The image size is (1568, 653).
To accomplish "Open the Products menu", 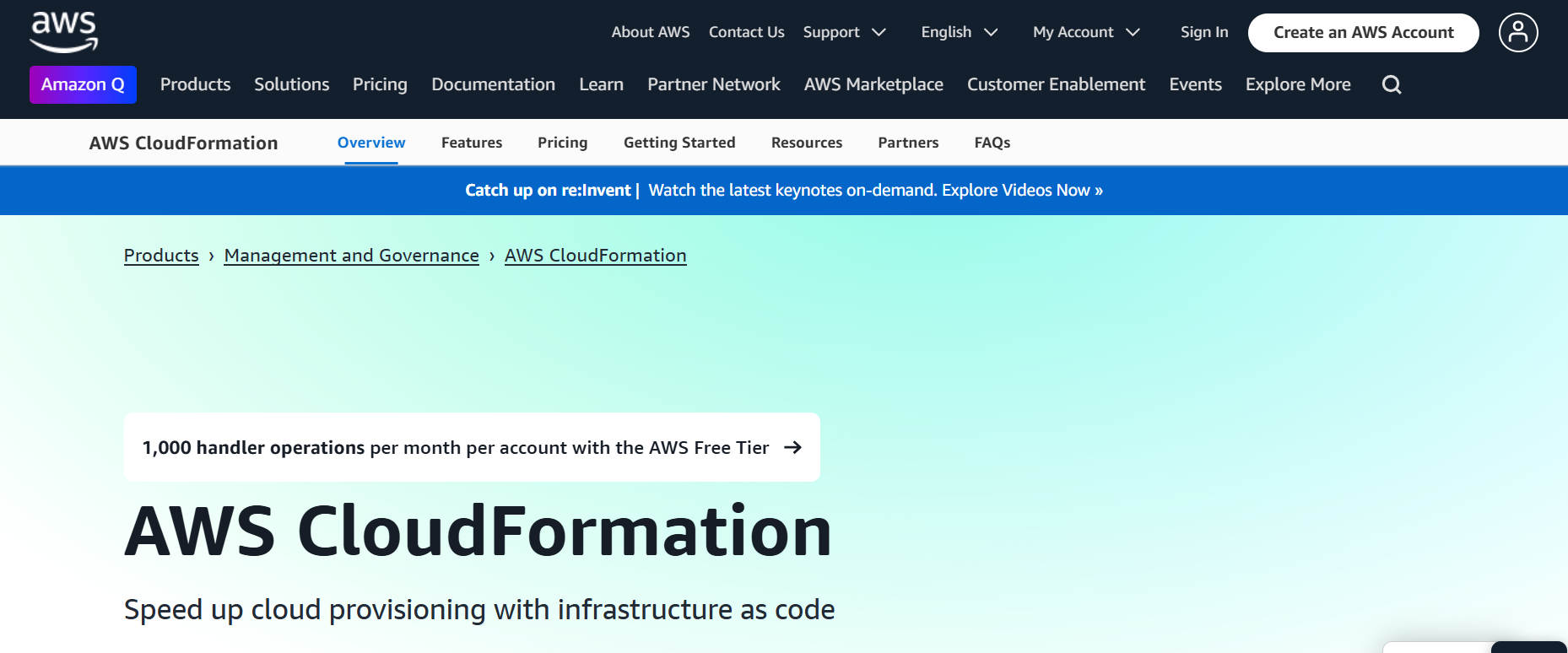I will click(195, 84).
